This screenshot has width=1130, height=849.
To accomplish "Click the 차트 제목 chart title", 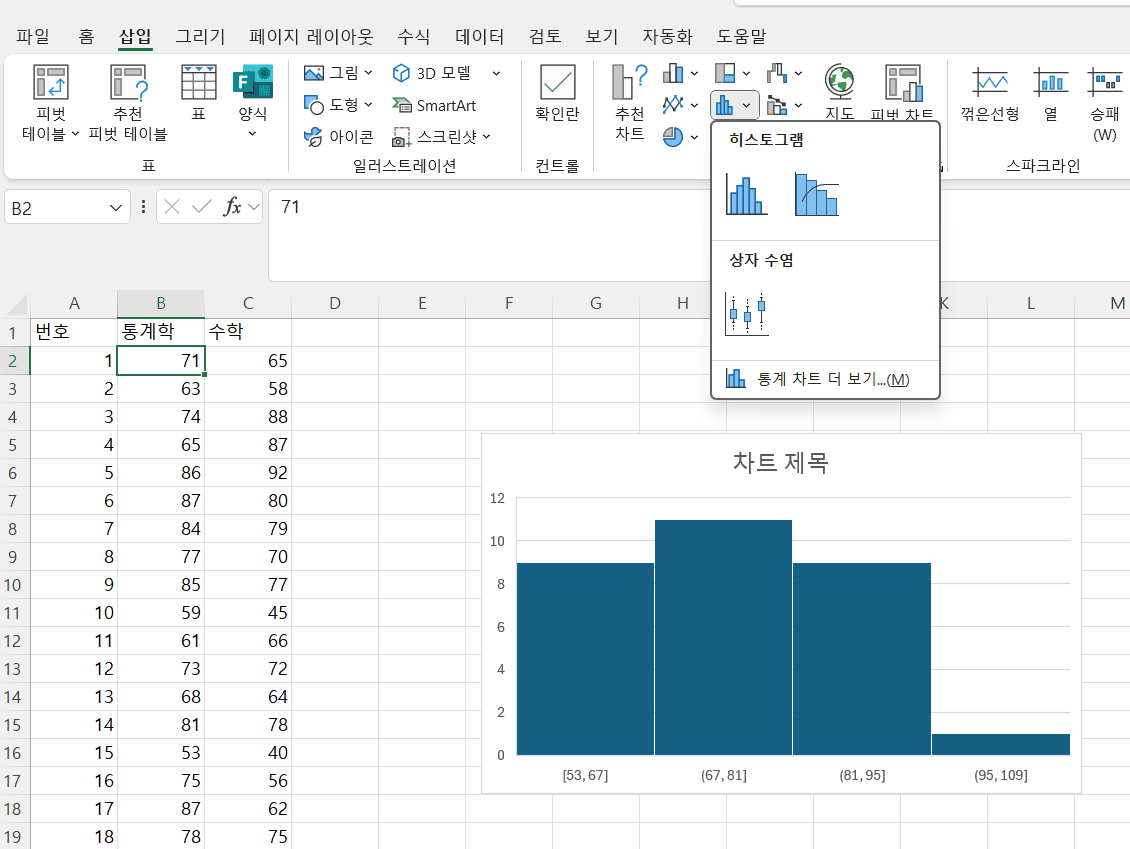I will click(780, 462).
